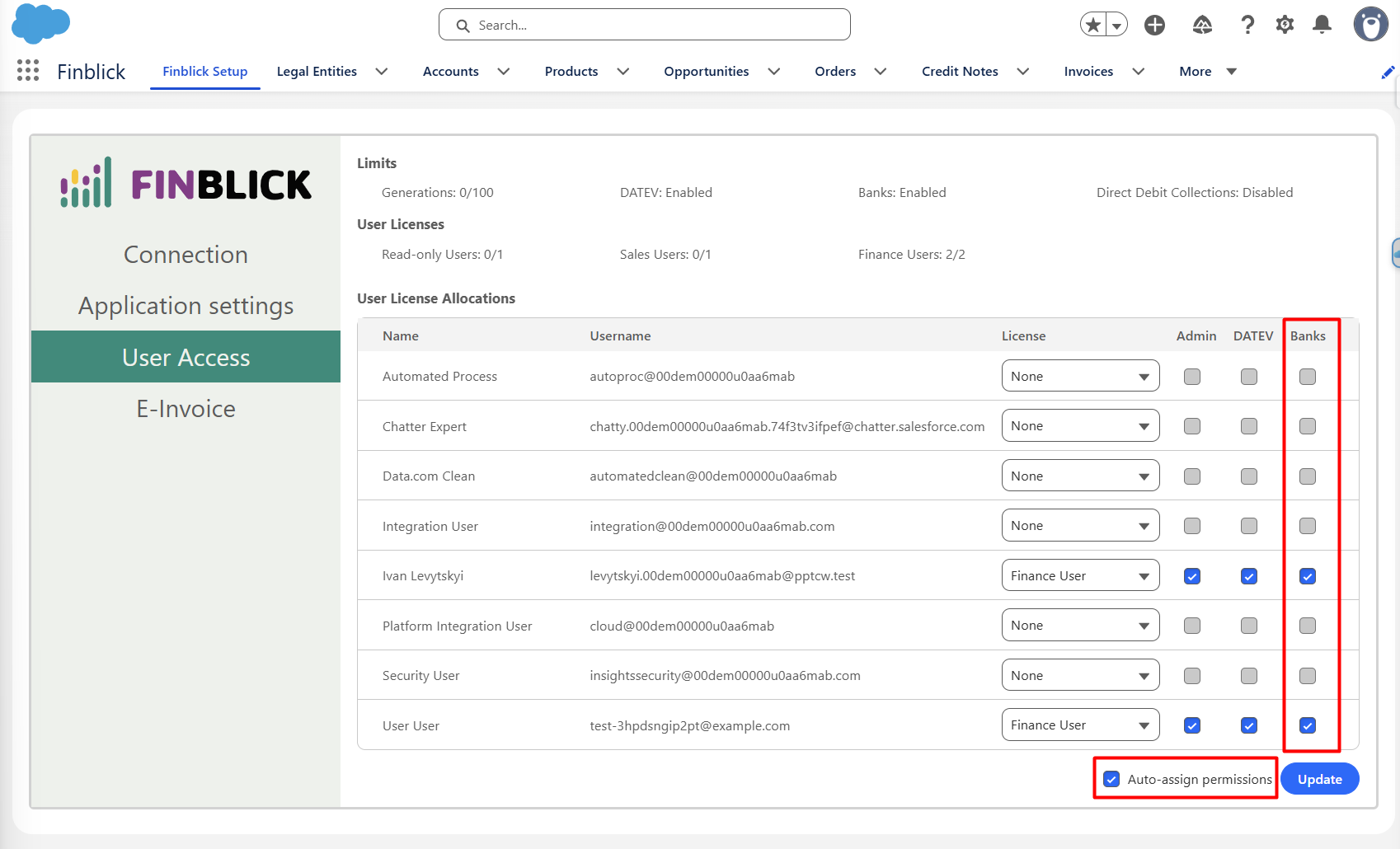This screenshot has height=849, width=1400.
Task: Open Favorites star icon
Action: pos(1093,25)
